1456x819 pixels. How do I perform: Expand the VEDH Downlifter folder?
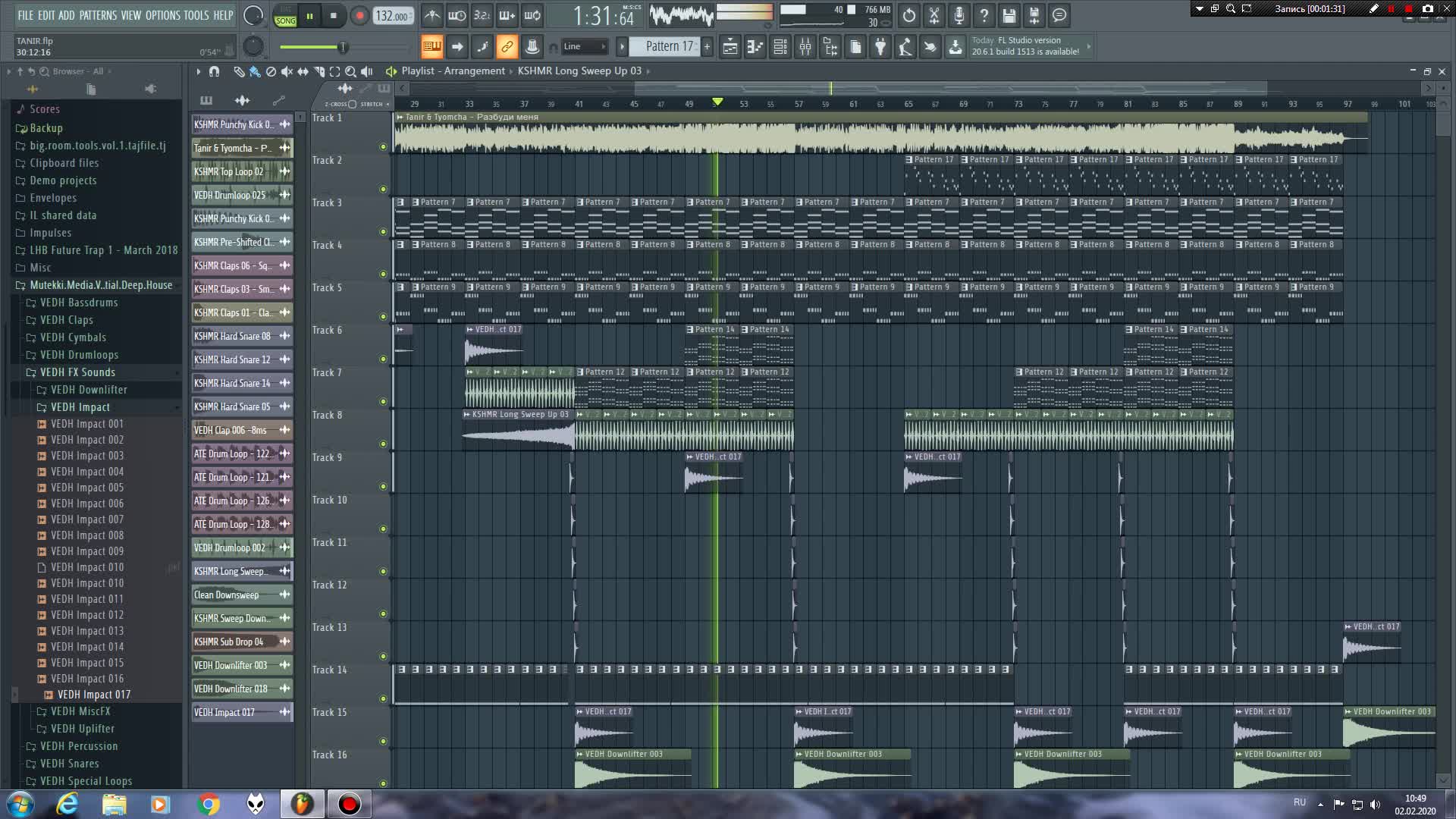click(89, 390)
